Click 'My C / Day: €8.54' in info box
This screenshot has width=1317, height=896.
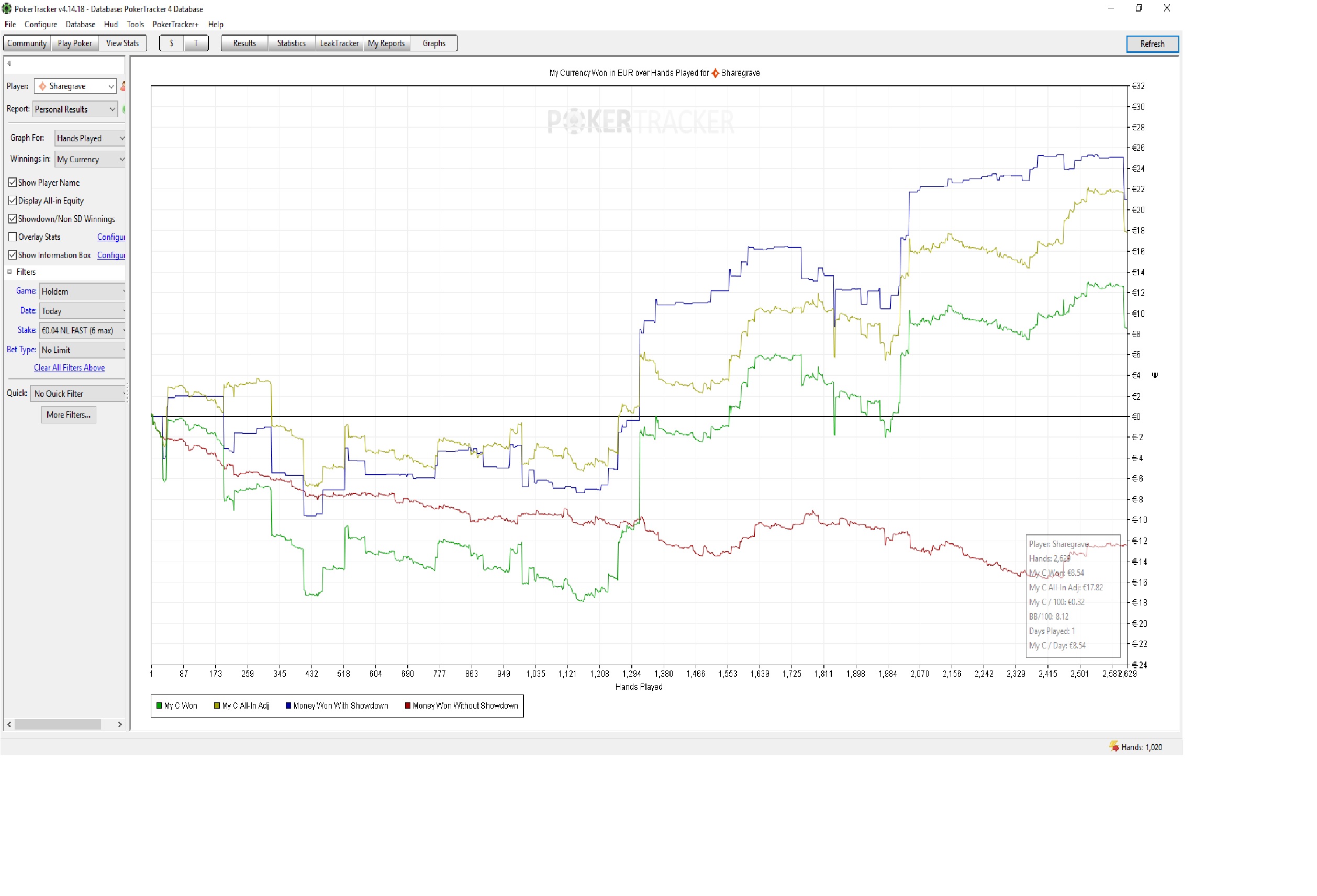click(1057, 645)
